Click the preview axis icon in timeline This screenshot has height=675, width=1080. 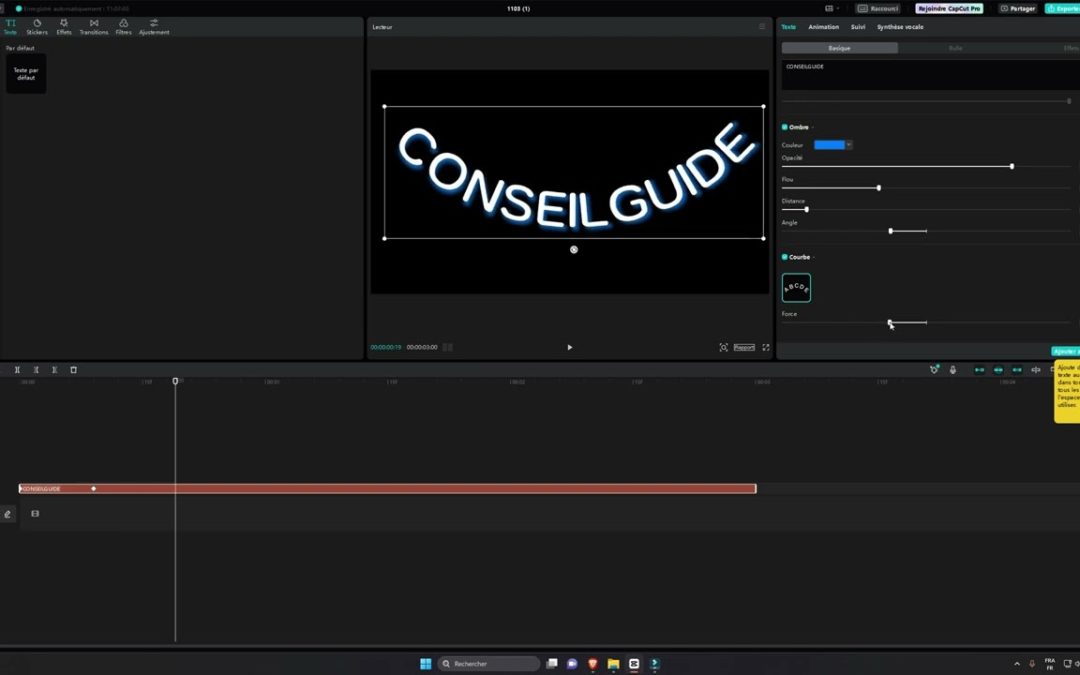(x=1035, y=370)
